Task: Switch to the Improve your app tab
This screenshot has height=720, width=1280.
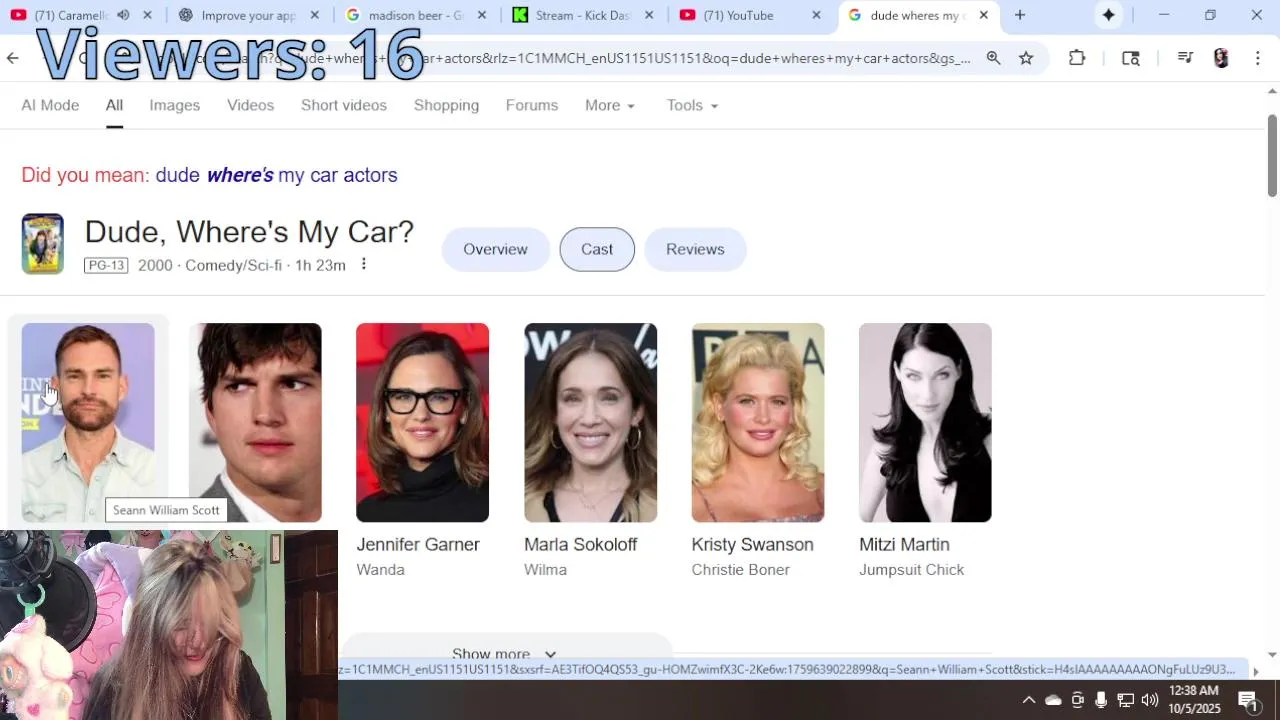Action: click(x=248, y=15)
